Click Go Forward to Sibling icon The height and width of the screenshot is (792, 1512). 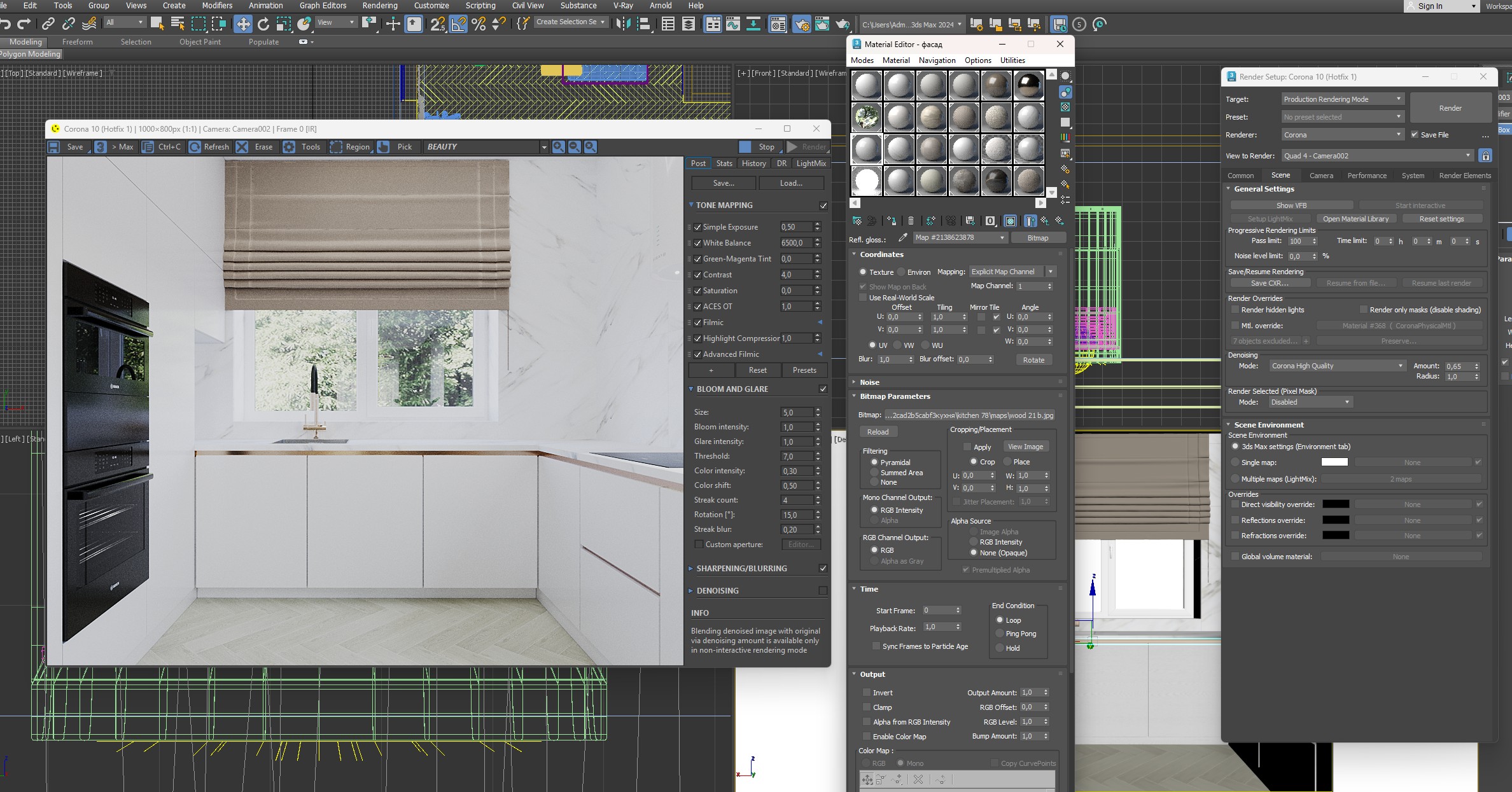(1060, 221)
